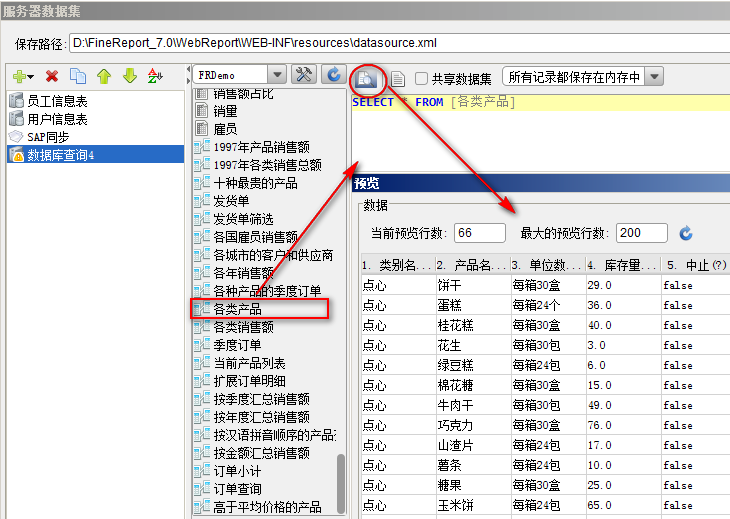730x519 pixels.
Task: Click the 巧克力 product cell
Action: point(473,425)
